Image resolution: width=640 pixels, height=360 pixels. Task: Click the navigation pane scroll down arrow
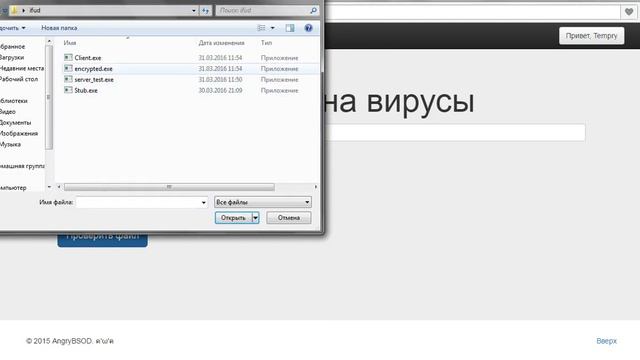pyautogui.click(x=49, y=187)
